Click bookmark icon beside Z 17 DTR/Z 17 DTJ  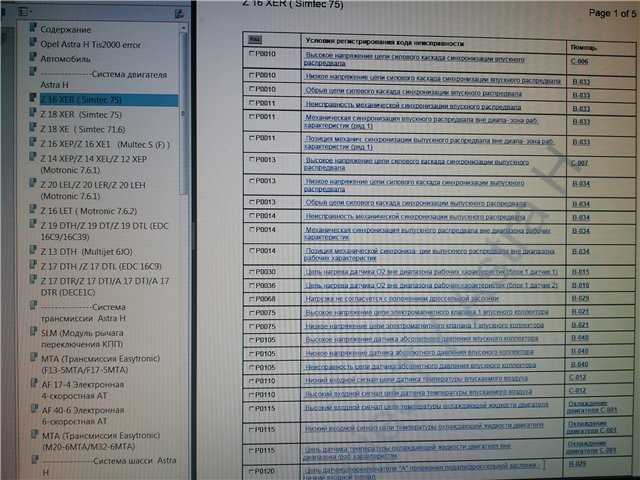pyautogui.click(x=33, y=279)
